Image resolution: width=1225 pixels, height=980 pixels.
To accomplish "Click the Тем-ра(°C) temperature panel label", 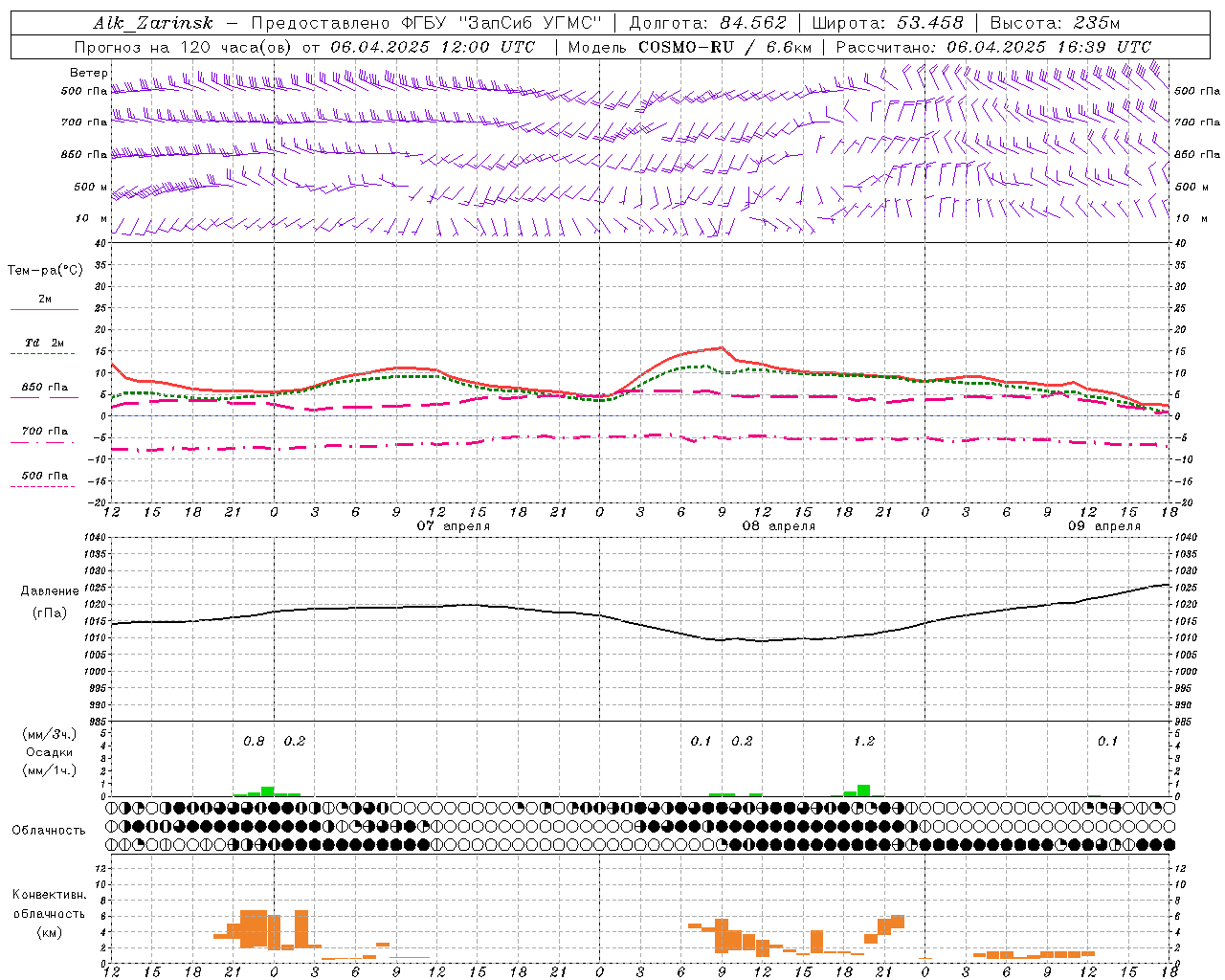I will pyautogui.click(x=45, y=271).
